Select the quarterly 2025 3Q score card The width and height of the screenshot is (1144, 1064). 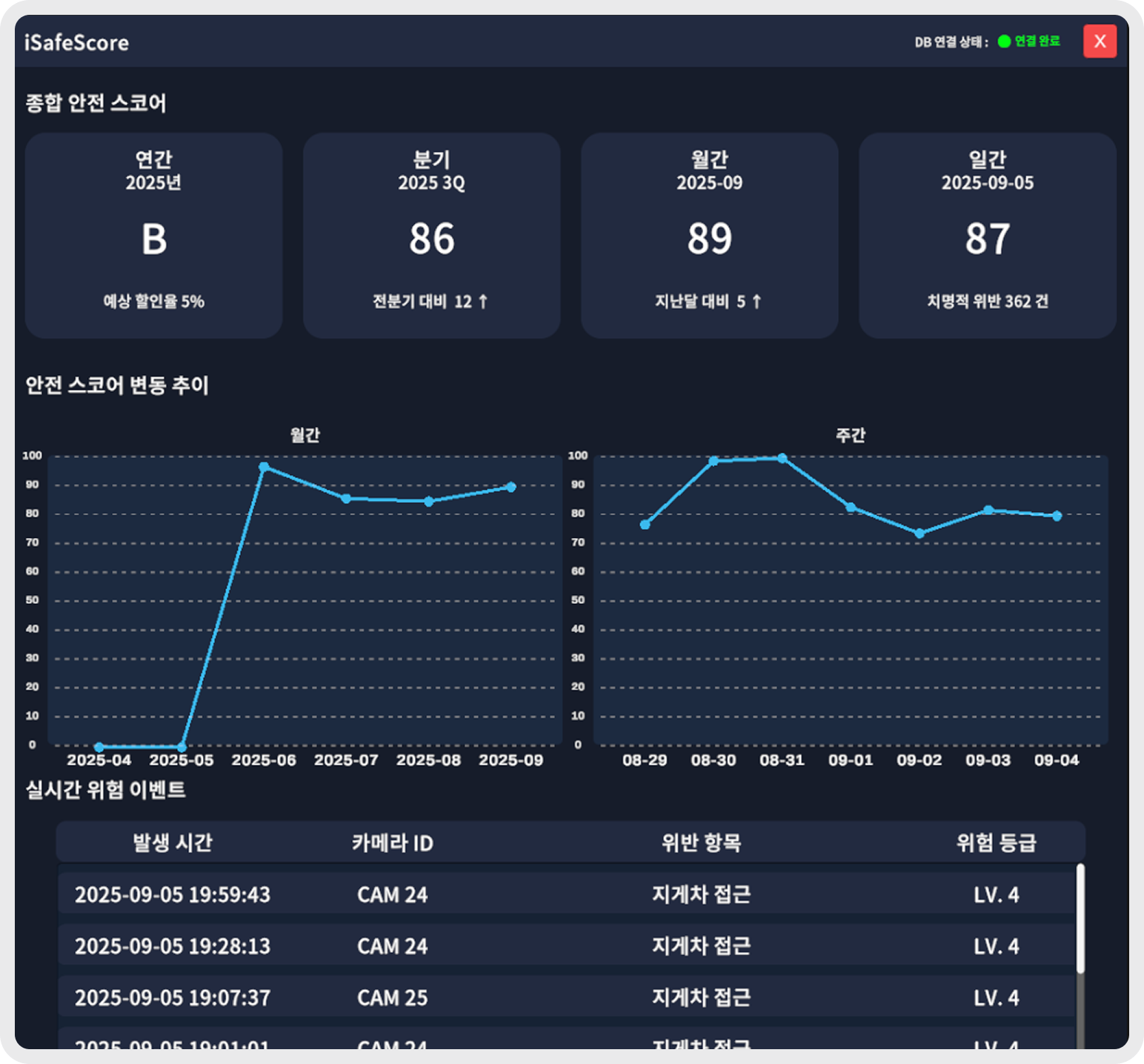(432, 236)
